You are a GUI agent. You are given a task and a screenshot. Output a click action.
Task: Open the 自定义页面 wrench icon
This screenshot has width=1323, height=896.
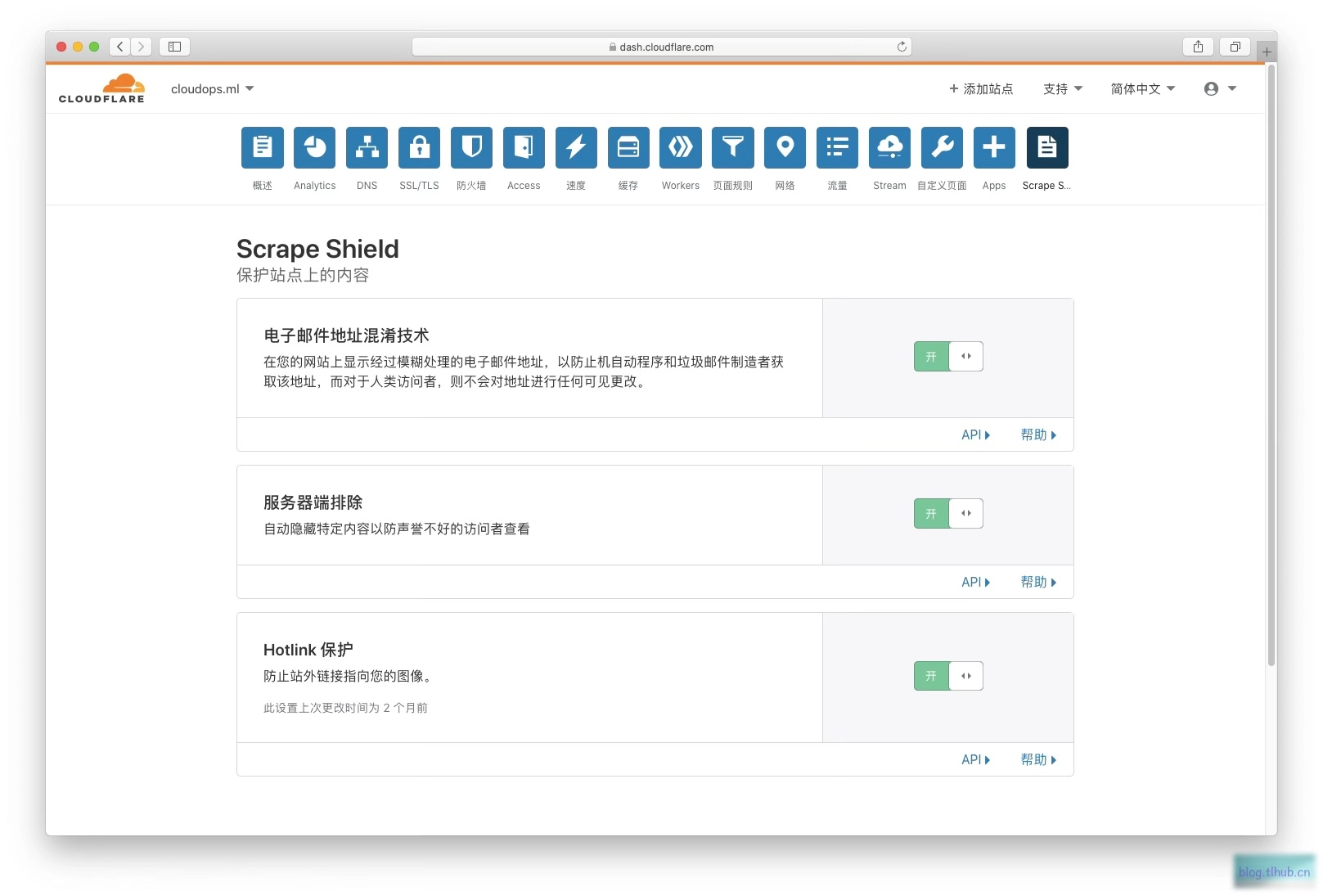942,147
